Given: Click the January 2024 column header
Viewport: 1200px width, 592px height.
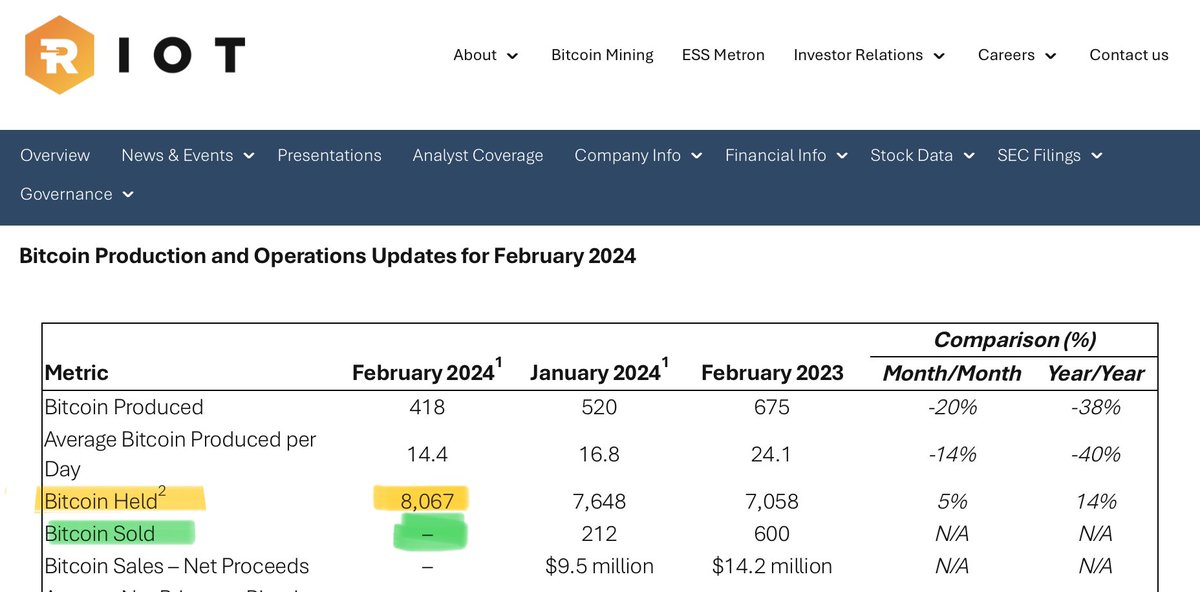Looking at the screenshot, I should tap(599, 371).
